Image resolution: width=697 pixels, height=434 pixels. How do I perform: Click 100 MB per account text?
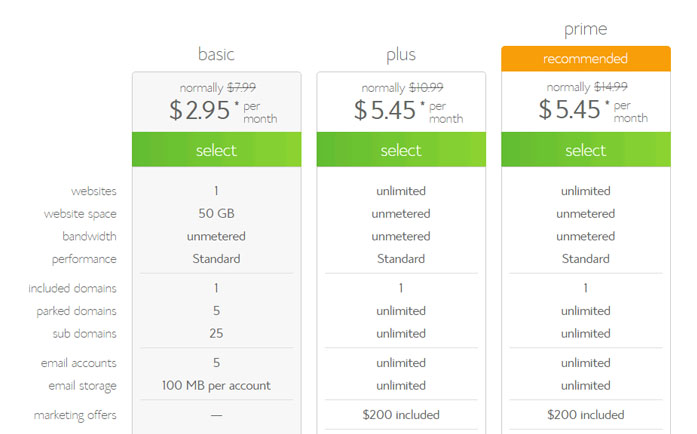point(216,386)
